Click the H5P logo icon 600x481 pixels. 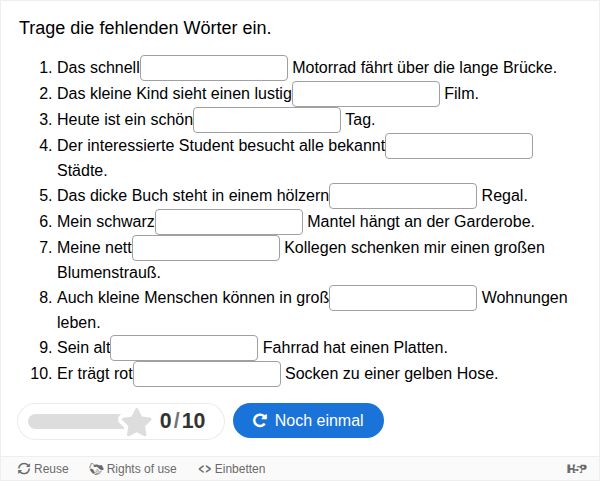577,469
